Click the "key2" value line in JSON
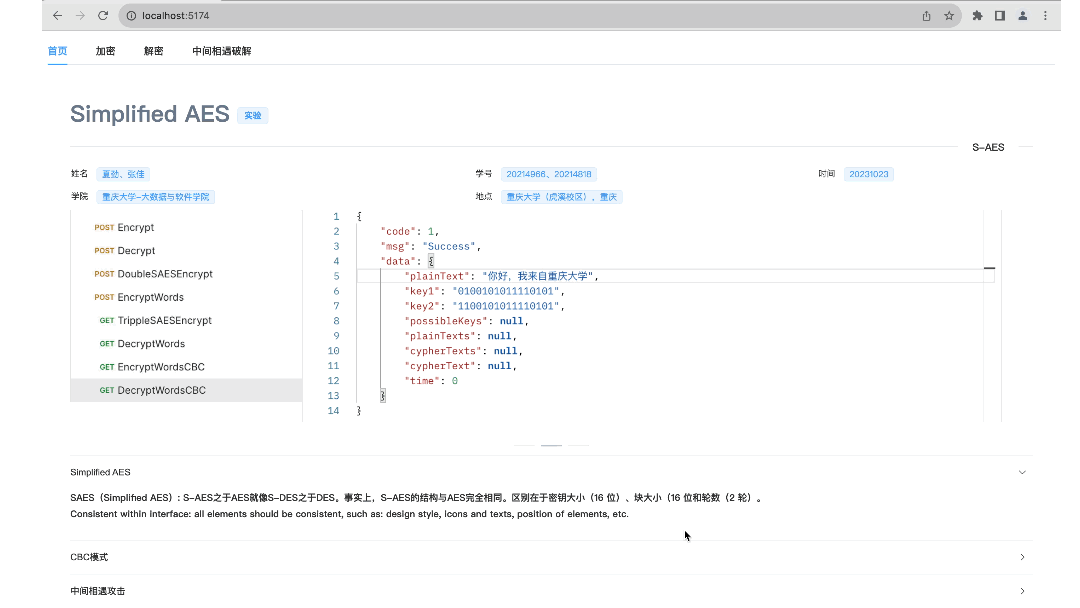This screenshot has width=1080, height=608. click(x=484, y=306)
